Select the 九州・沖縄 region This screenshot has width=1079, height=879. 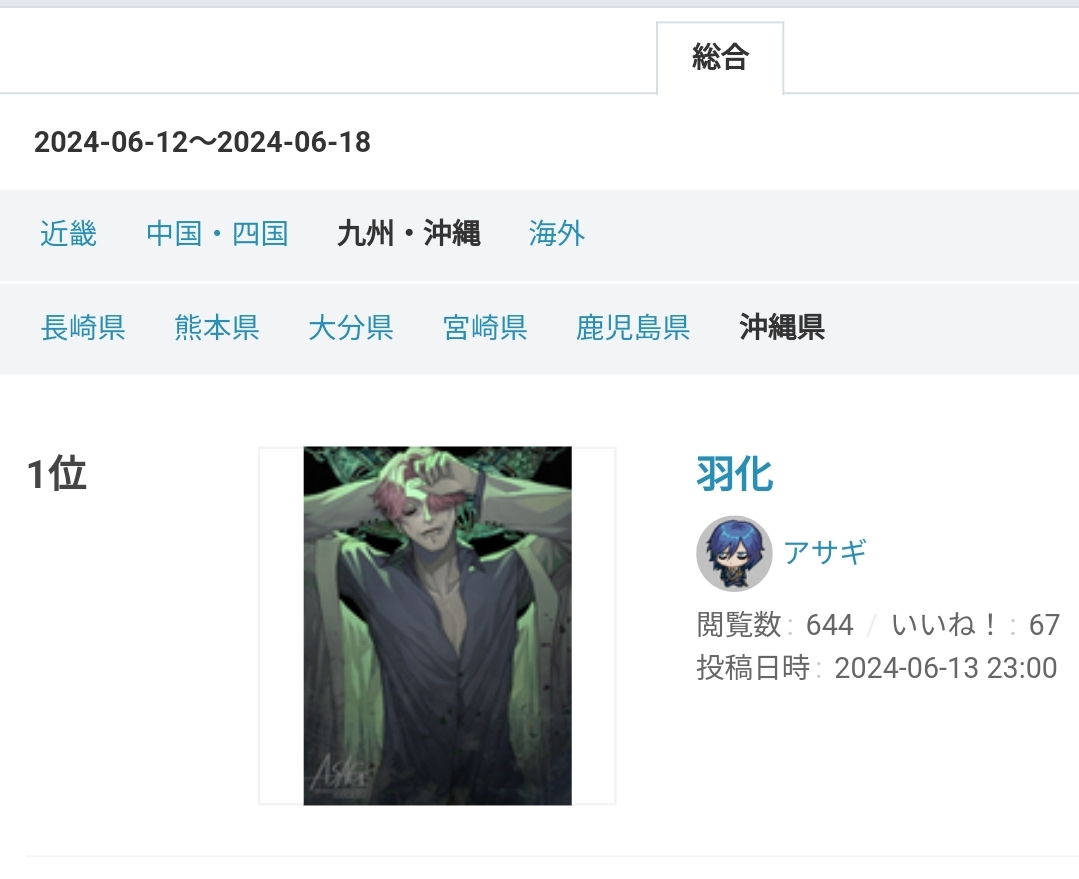click(409, 234)
